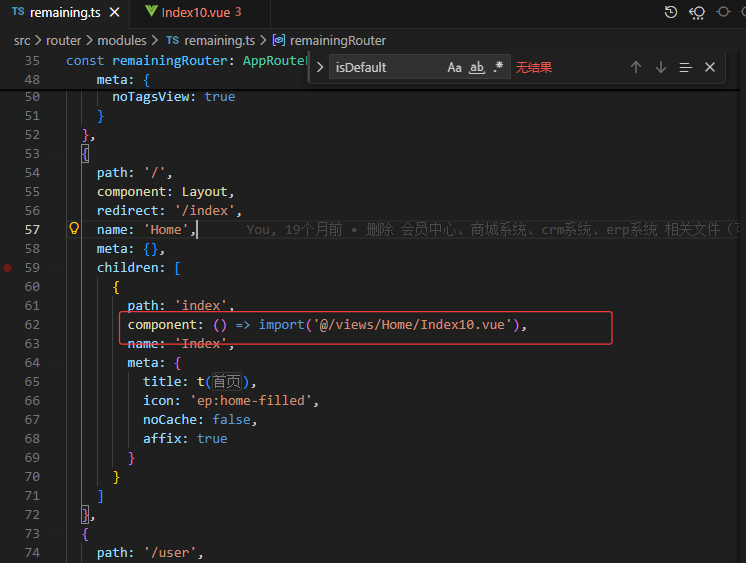The image size is (746, 563).
Task: Toggle Find in Selection icon
Action: [x=685, y=67]
